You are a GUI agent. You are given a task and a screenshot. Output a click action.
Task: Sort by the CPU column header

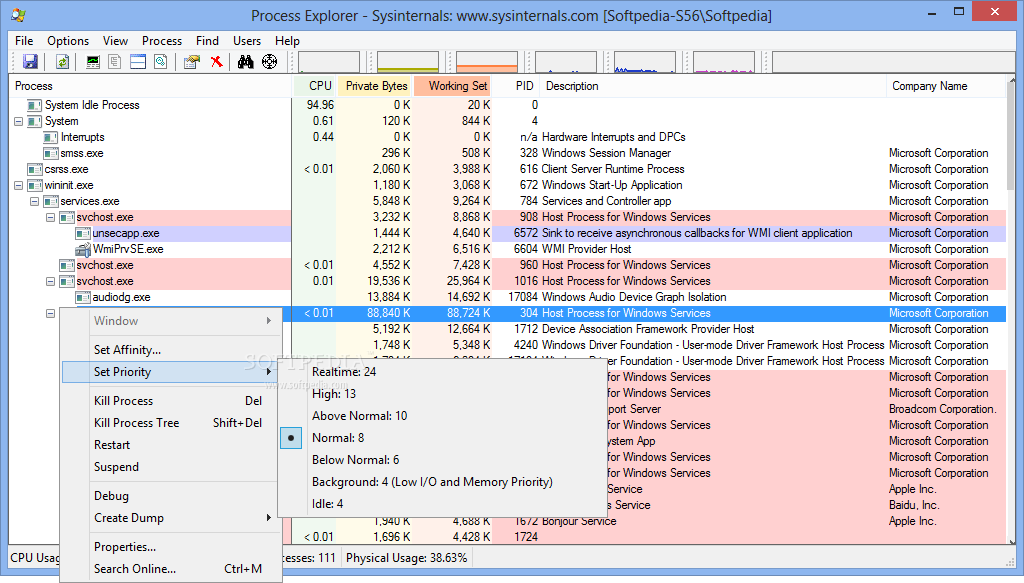point(314,86)
